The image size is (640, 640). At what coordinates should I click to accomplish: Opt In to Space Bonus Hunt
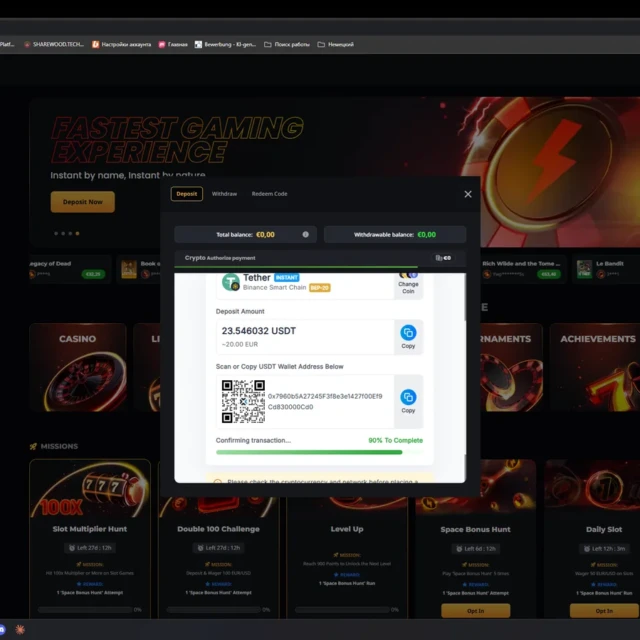tap(476, 611)
